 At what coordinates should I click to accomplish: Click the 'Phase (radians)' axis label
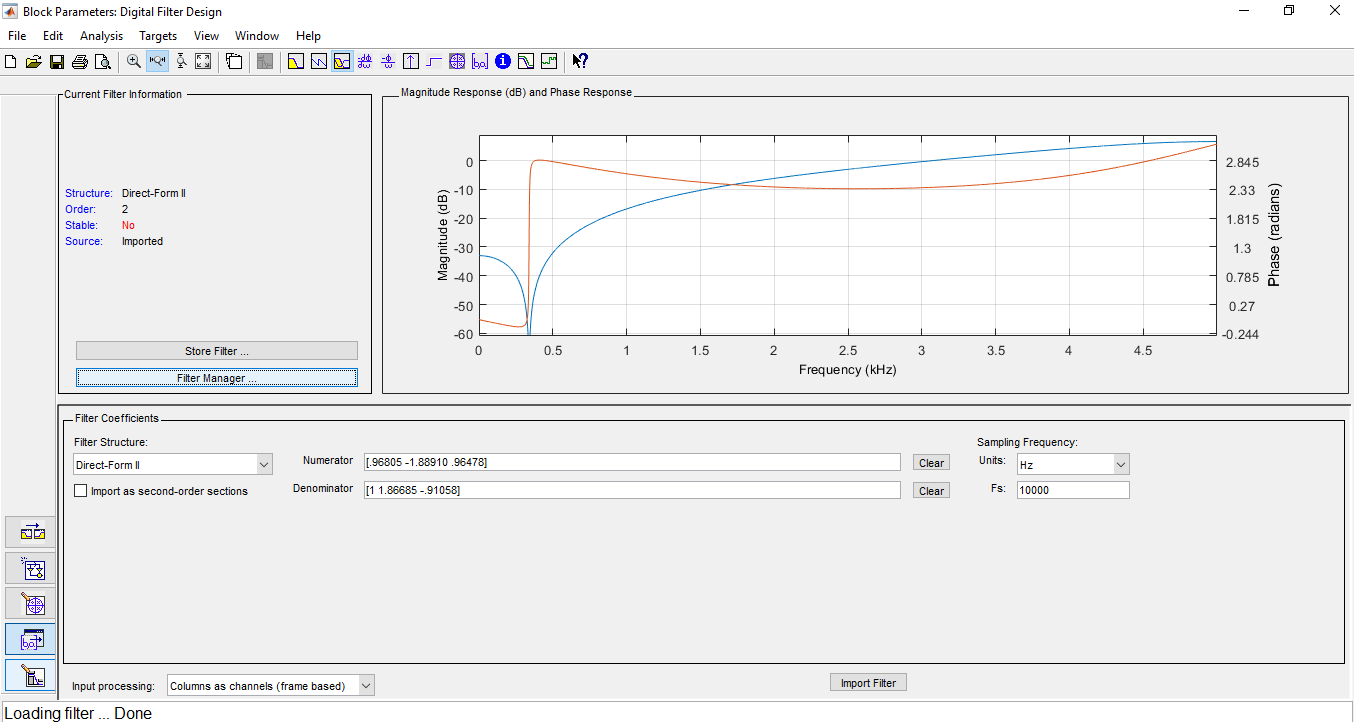(1274, 235)
